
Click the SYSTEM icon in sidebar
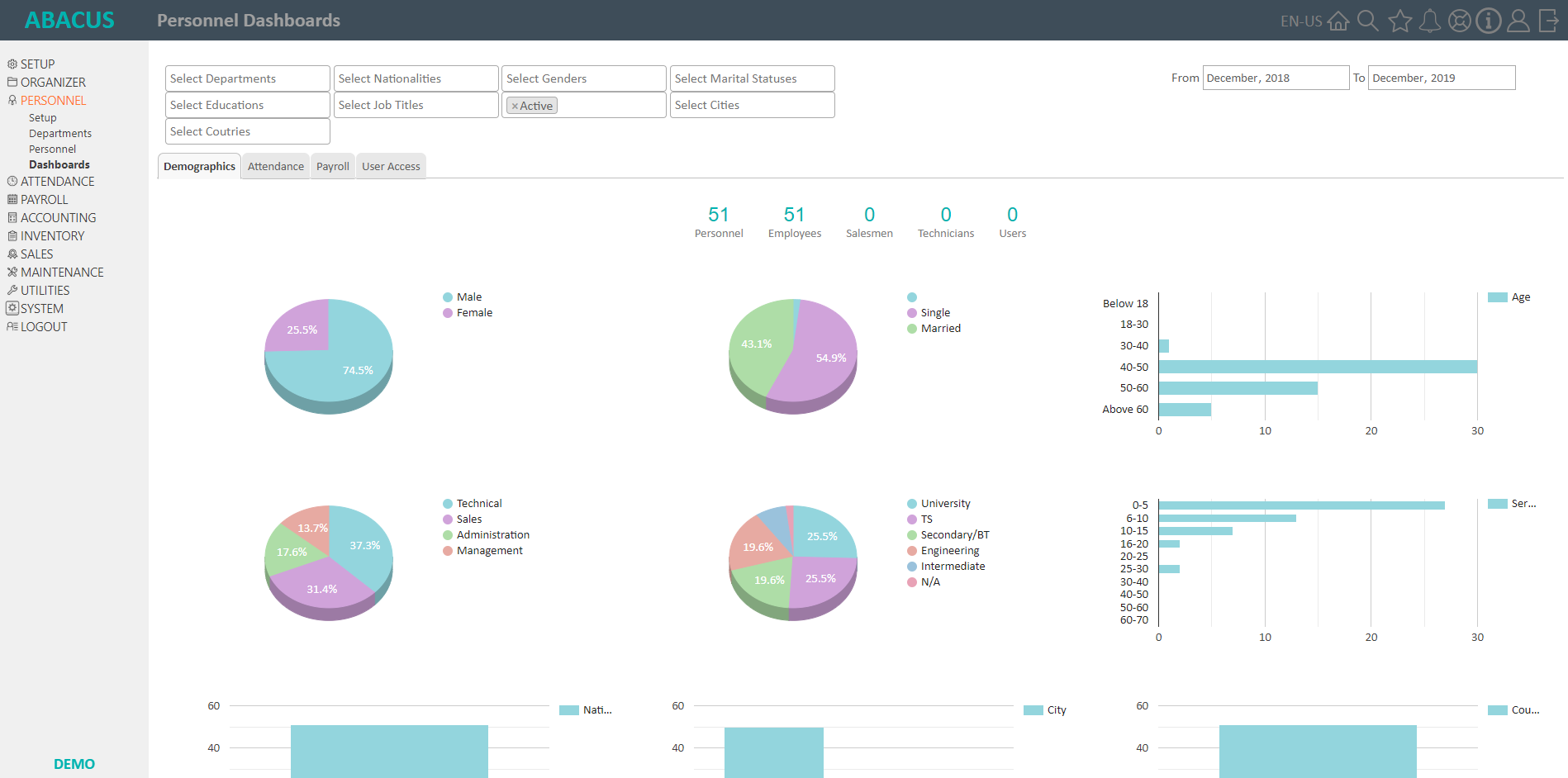point(12,308)
